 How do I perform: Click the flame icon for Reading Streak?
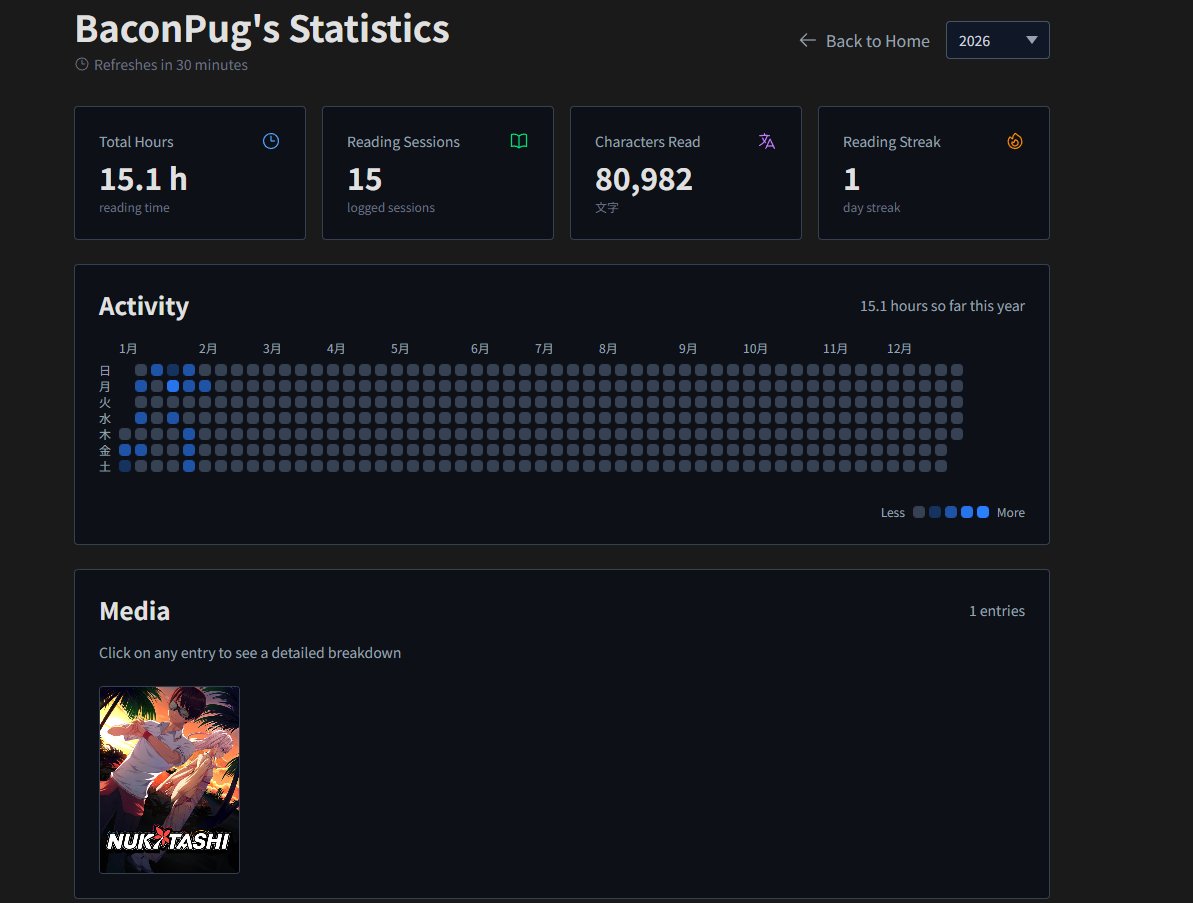(x=1014, y=141)
